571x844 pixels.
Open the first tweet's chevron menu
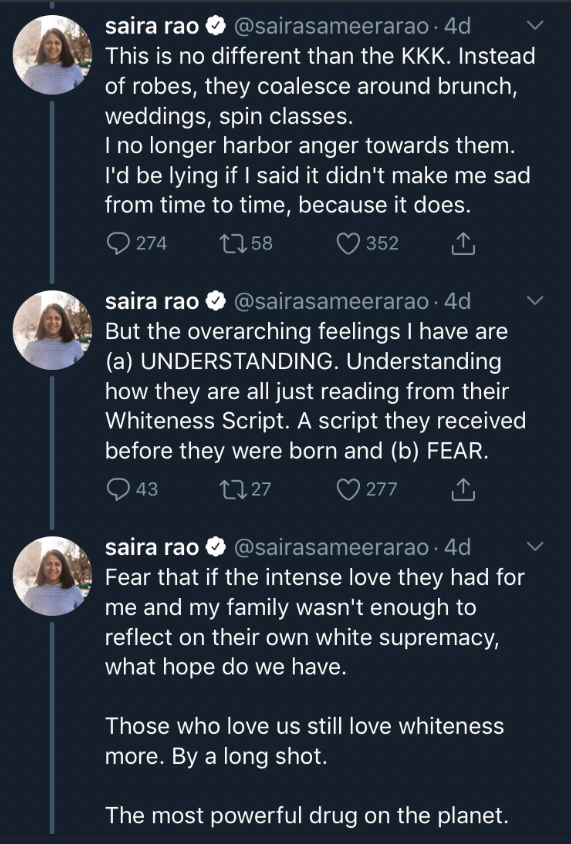point(534,25)
